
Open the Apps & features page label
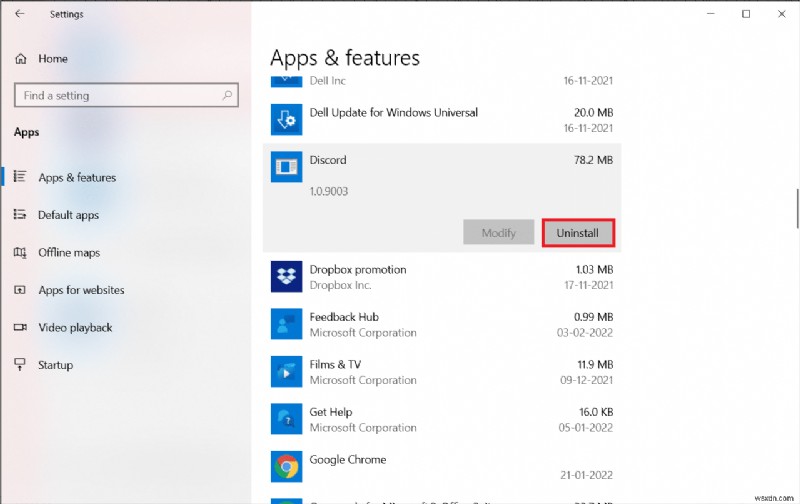pyautogui.click(x=77, y=178)
